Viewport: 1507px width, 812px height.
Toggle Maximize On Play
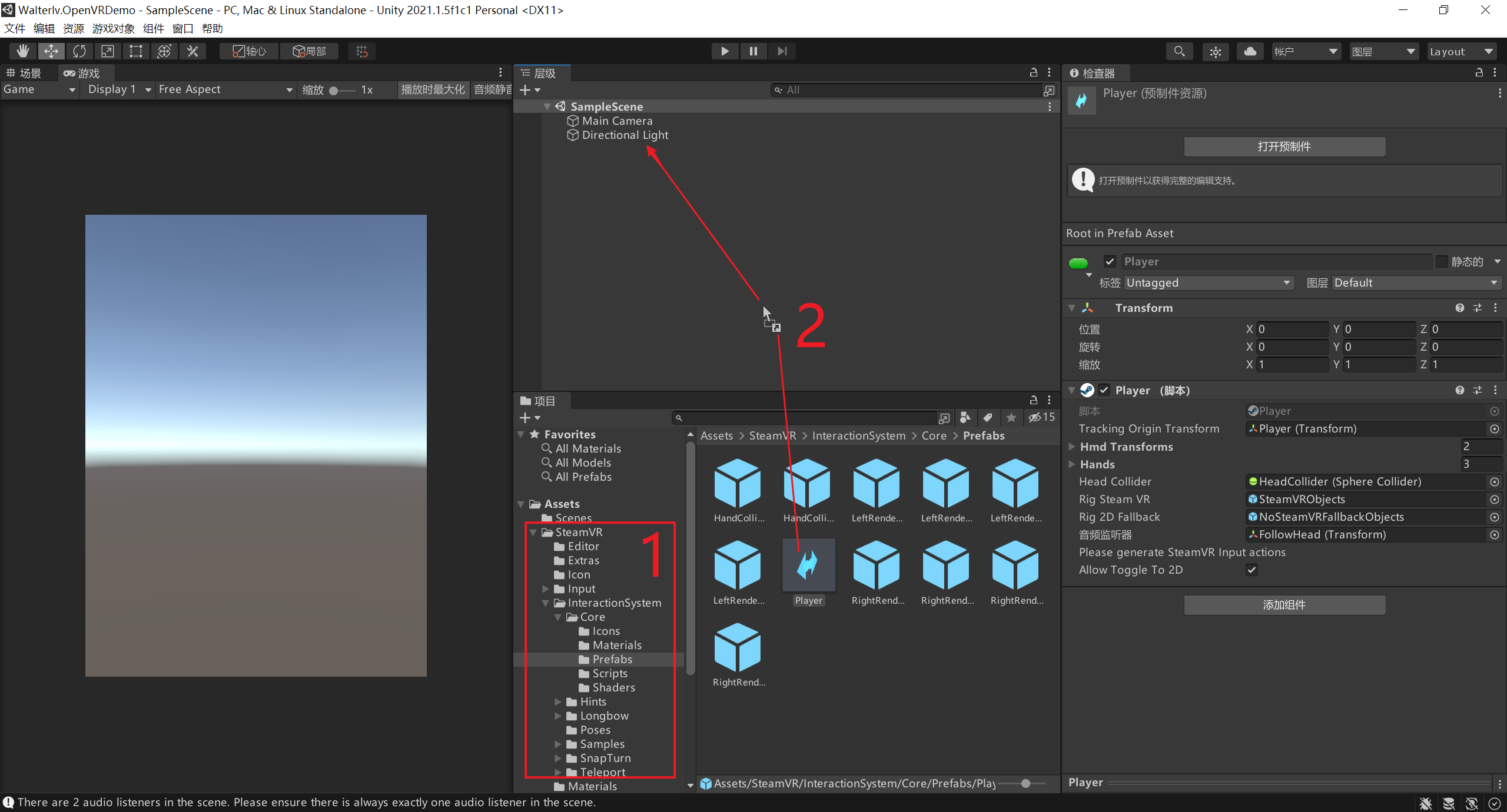point(433,89)
